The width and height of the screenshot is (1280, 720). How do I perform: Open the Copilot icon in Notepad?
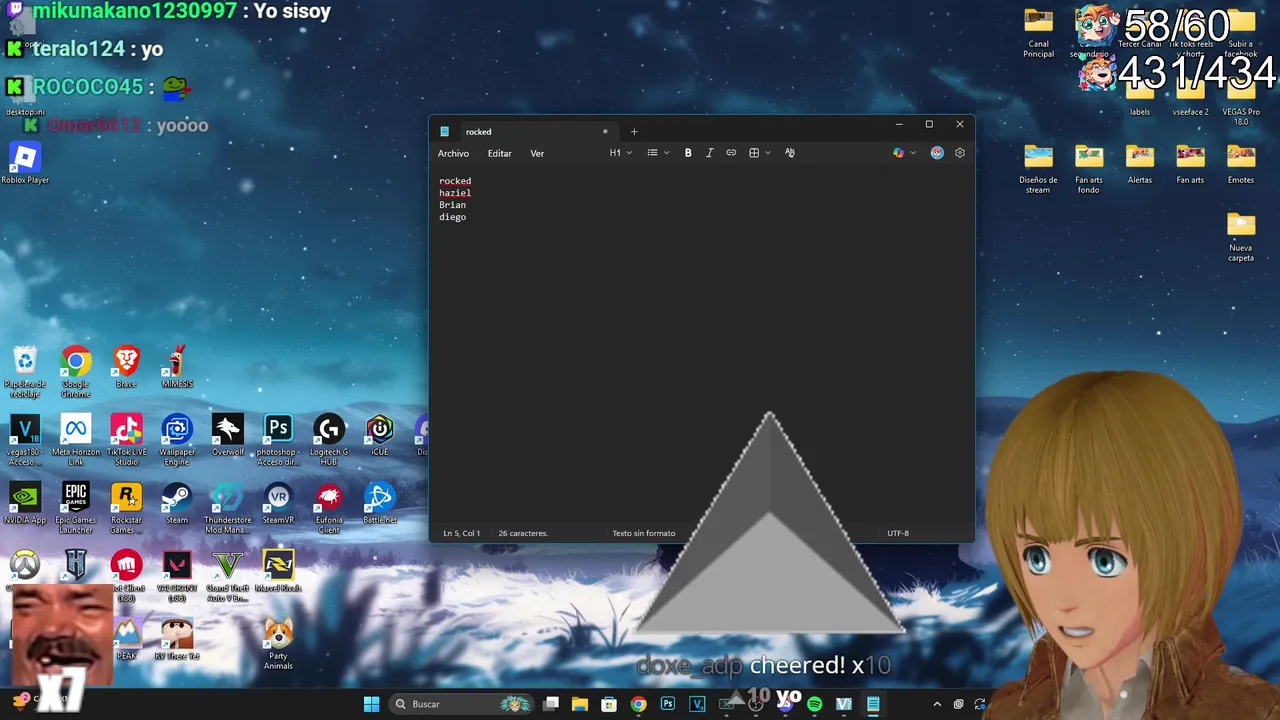(x=898, y=153)
